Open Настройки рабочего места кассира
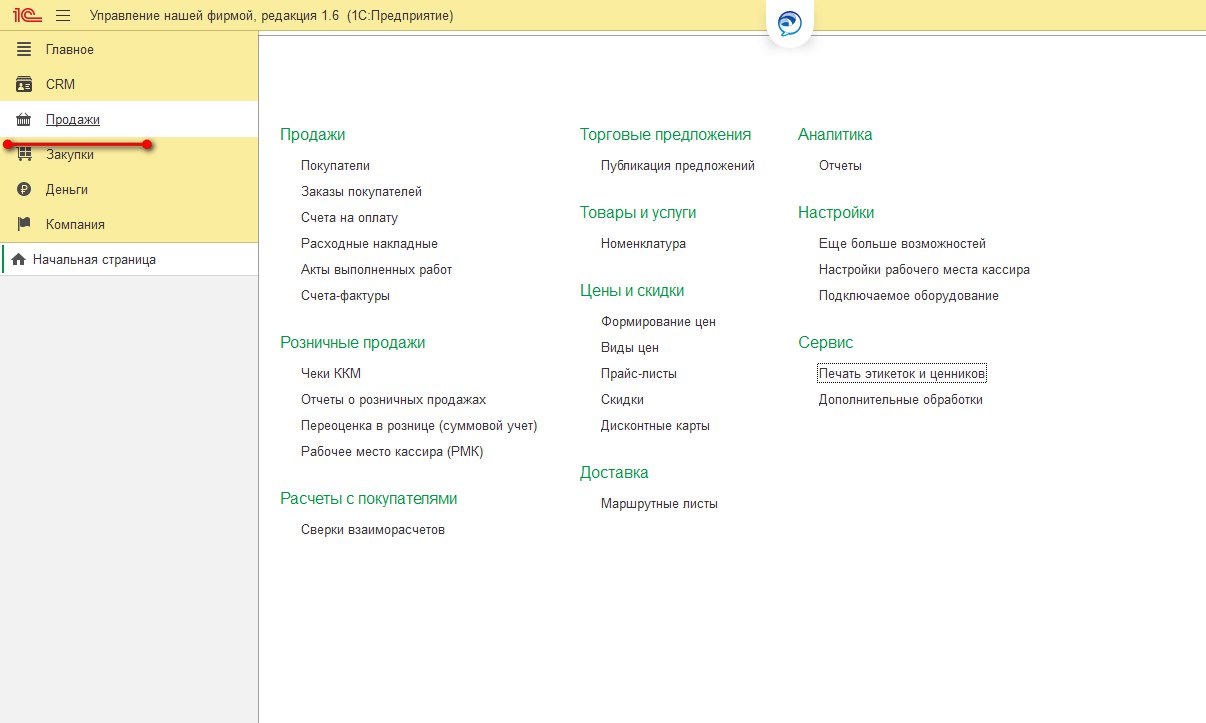 click(x=924, y=270)
